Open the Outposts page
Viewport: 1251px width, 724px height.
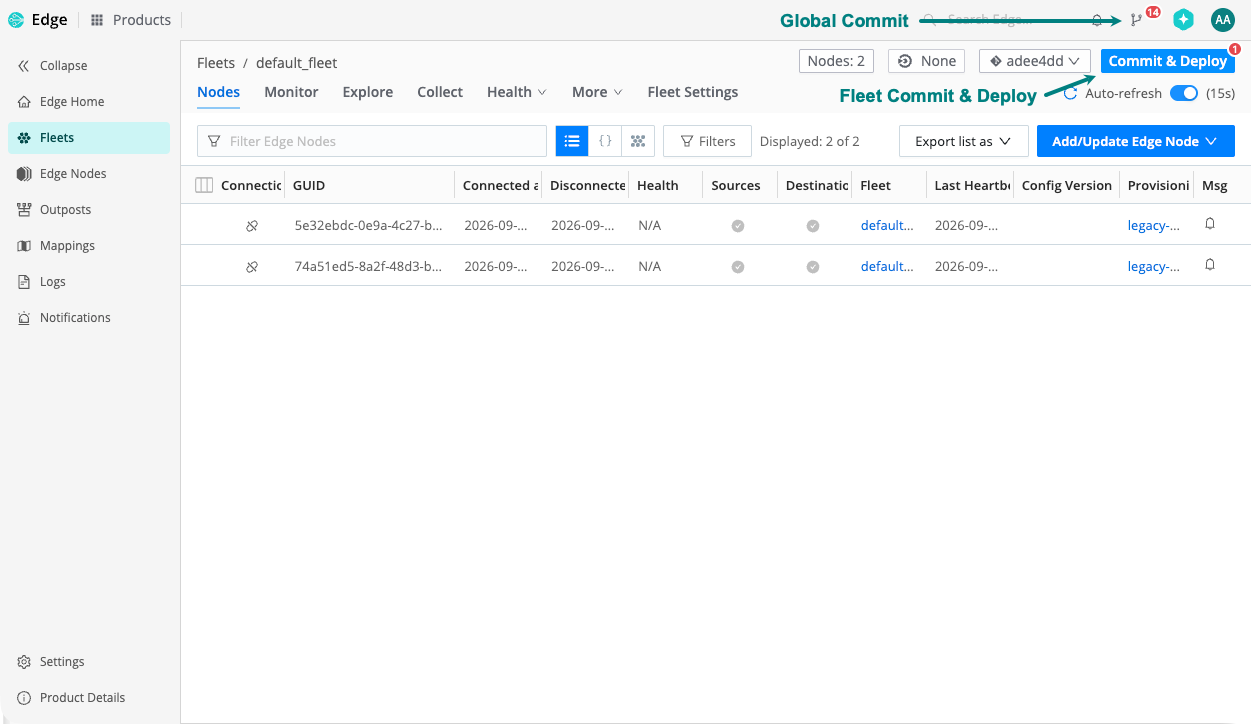[x=54, y=210]
